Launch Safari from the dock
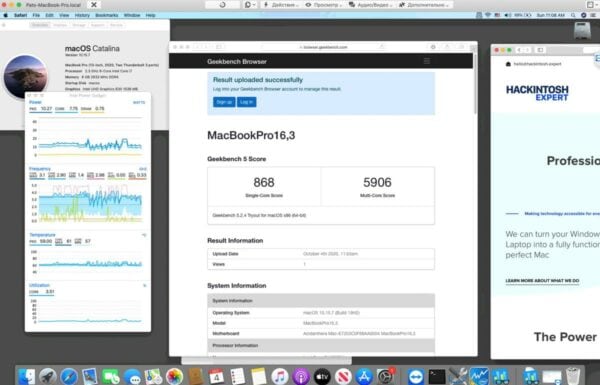Screen dimensions: 600x385 (69, 377)
